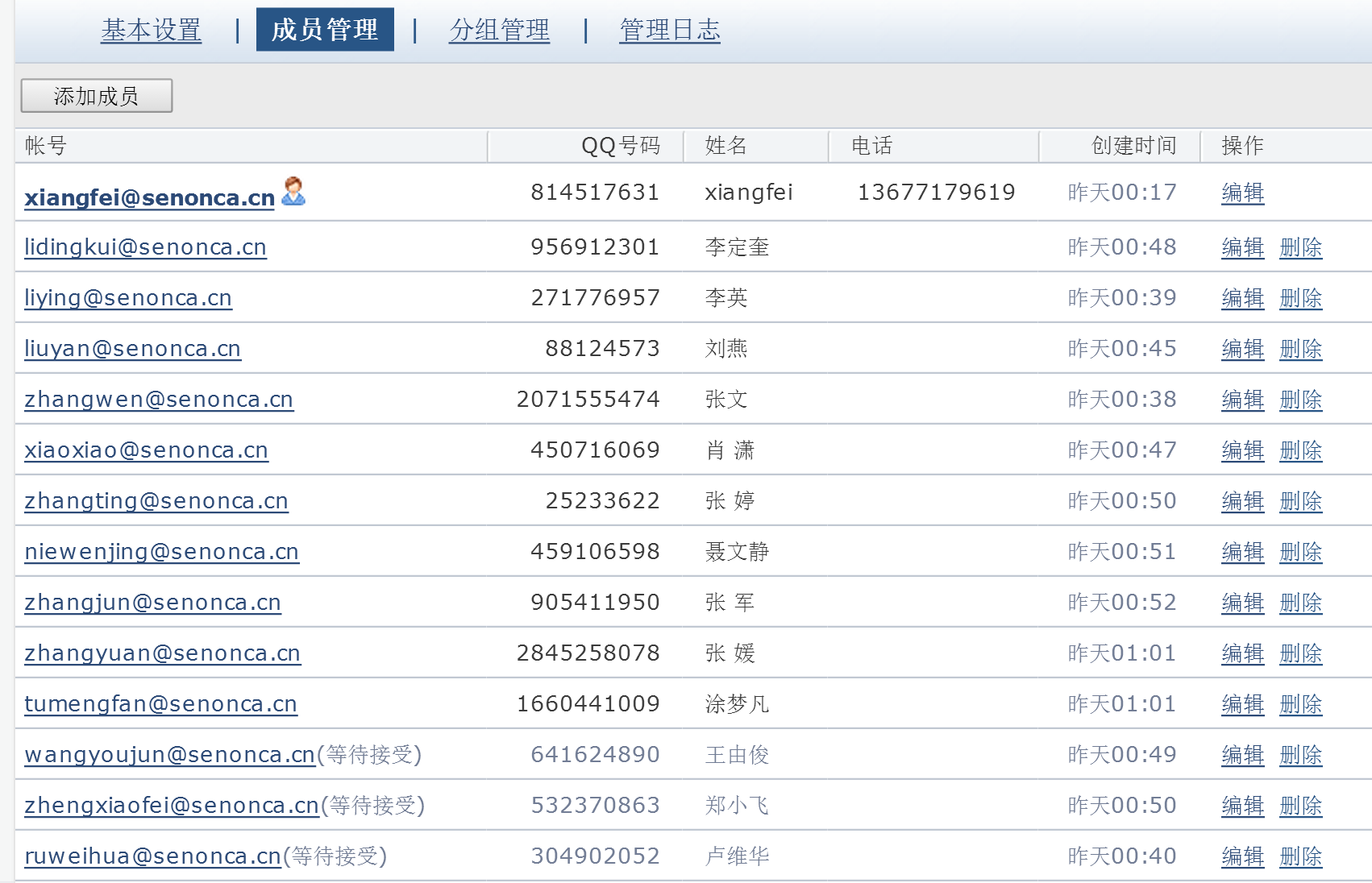Open account liying@senonca.cn
The width and height of the screenshot is (1372, 883).
tap(128, 298)
